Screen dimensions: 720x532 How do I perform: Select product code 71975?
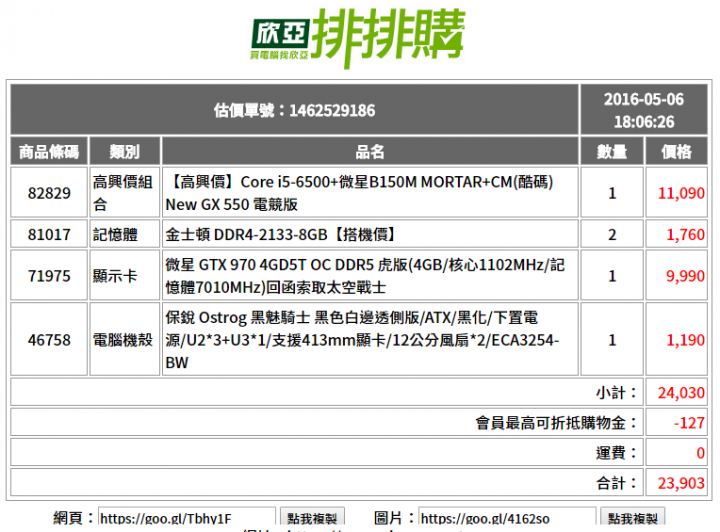pos(49,275)
